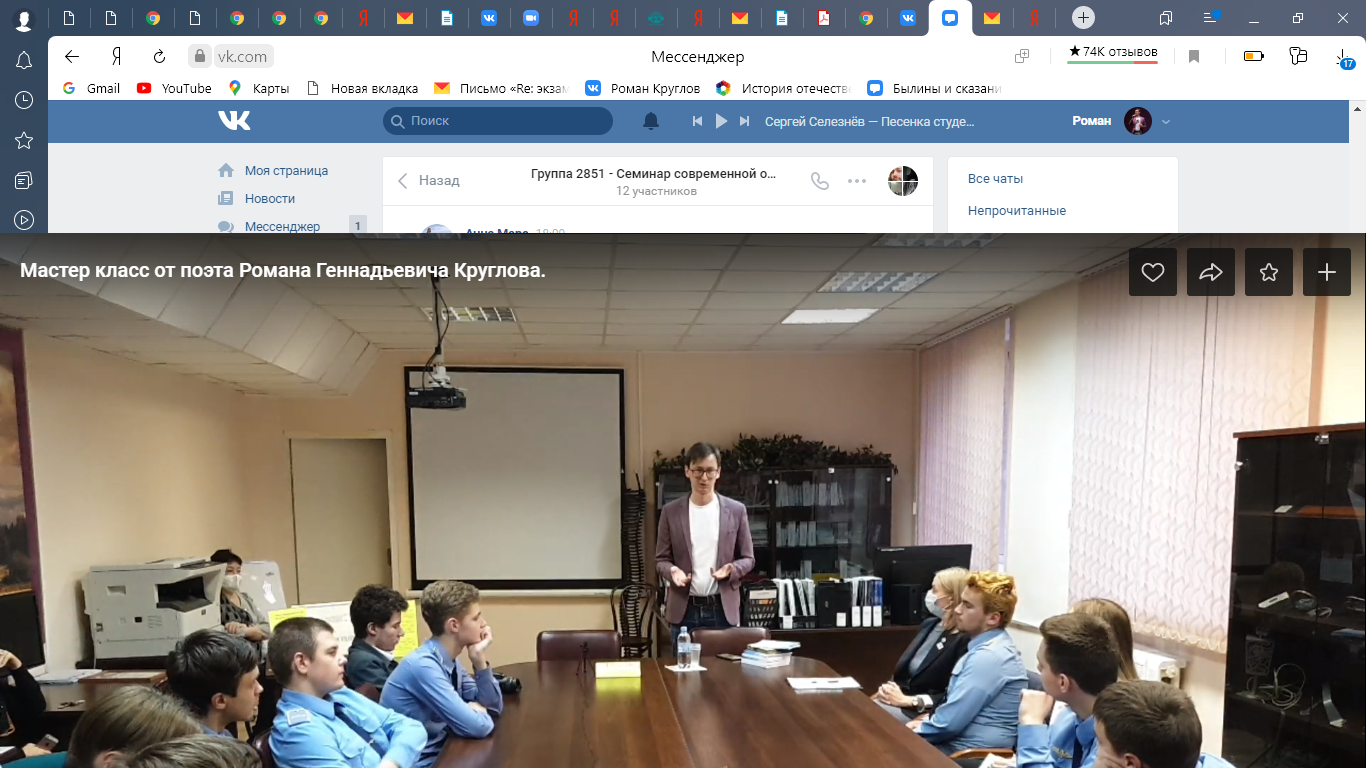Click the page title Мессенджер in the address bar

698,57
